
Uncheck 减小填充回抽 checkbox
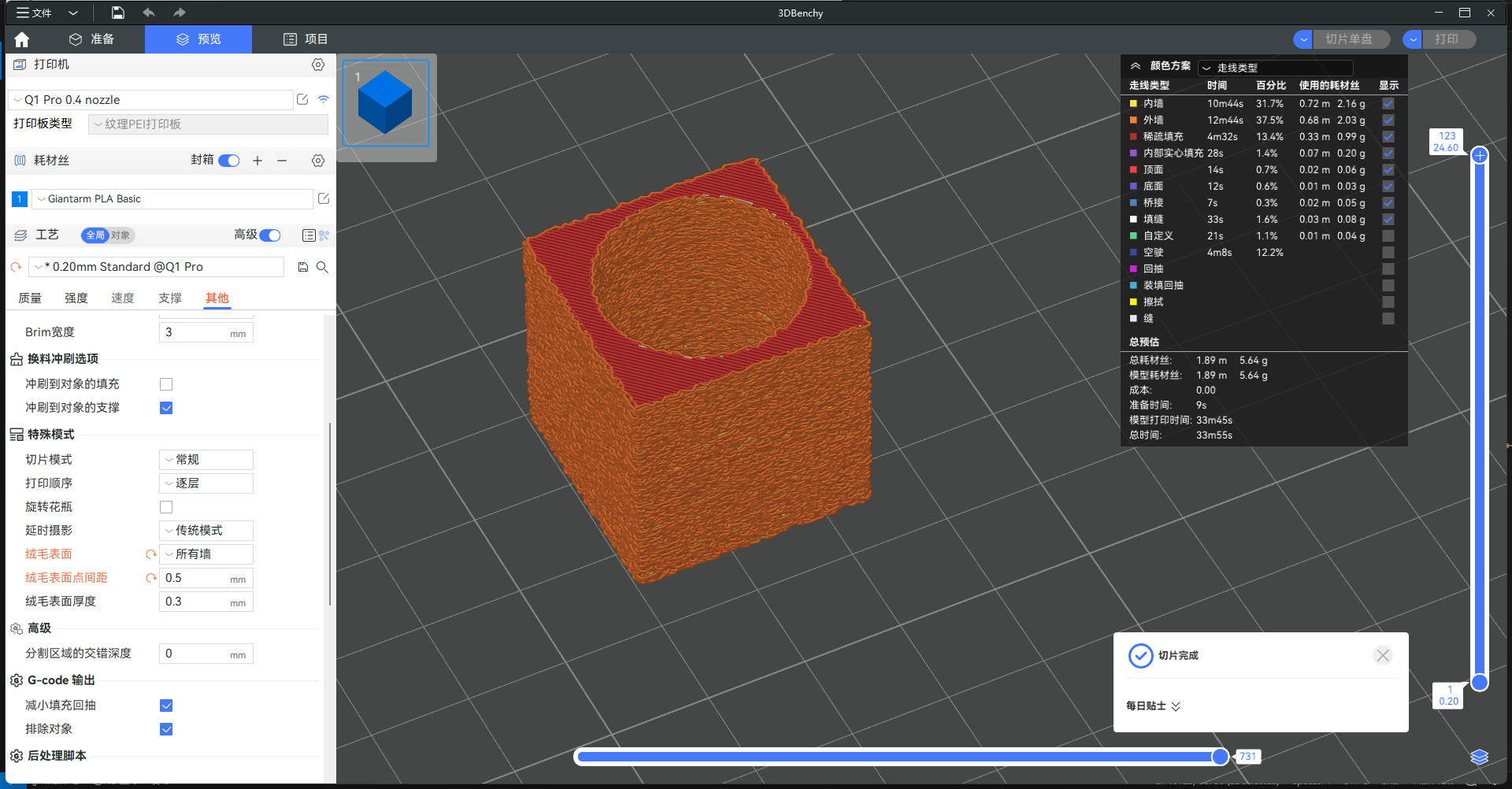click(x=166, y=706)
